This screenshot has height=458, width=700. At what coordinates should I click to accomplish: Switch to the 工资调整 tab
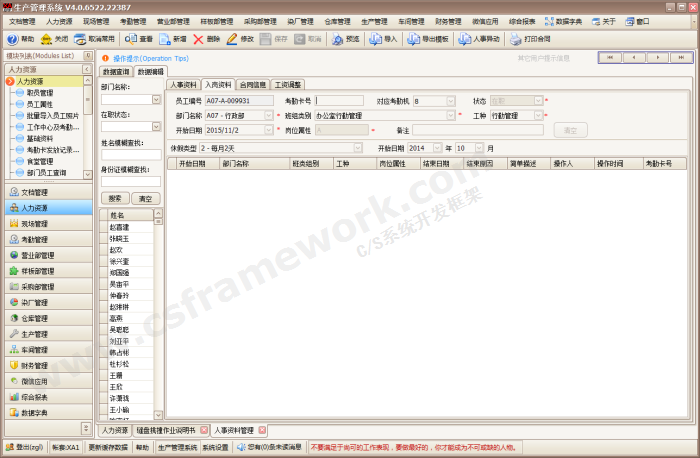(287, 85)
